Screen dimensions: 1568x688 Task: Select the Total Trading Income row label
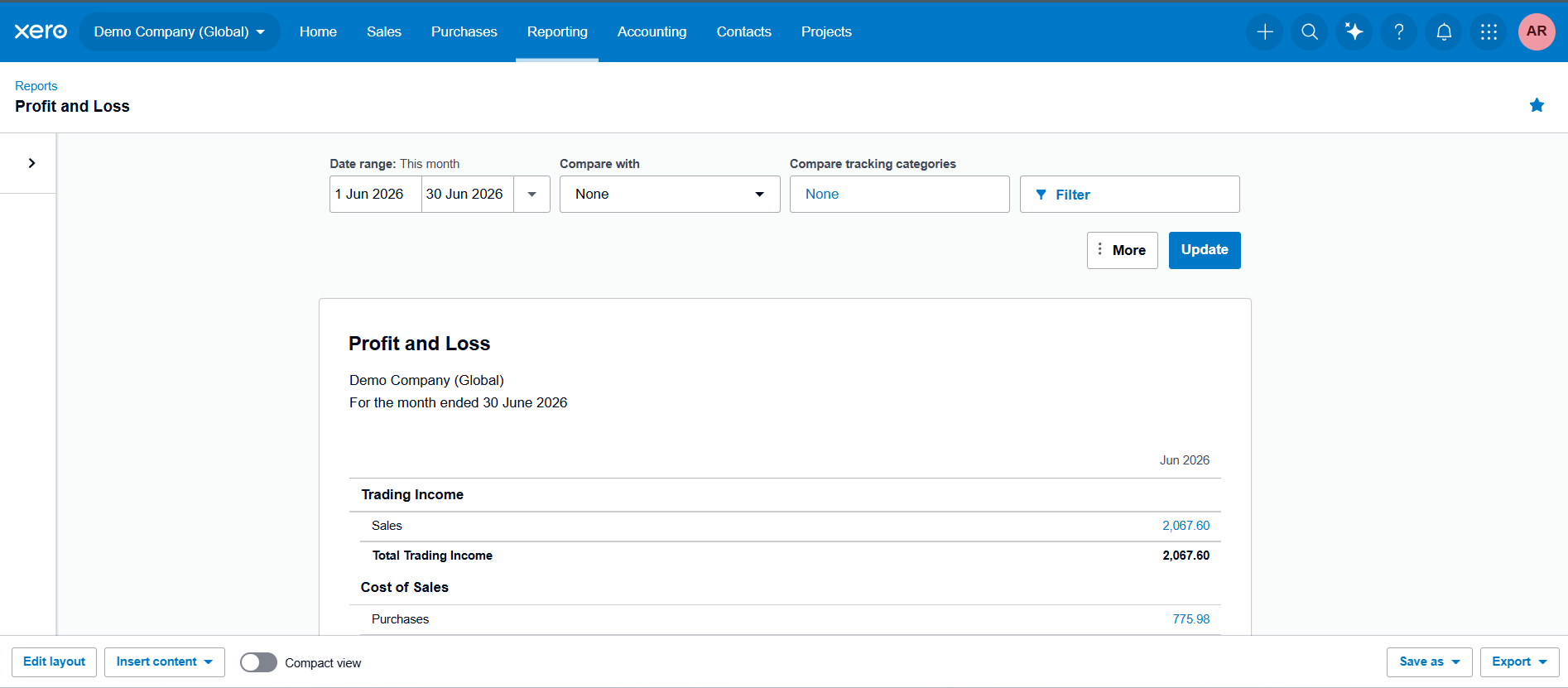coord(432,556)
